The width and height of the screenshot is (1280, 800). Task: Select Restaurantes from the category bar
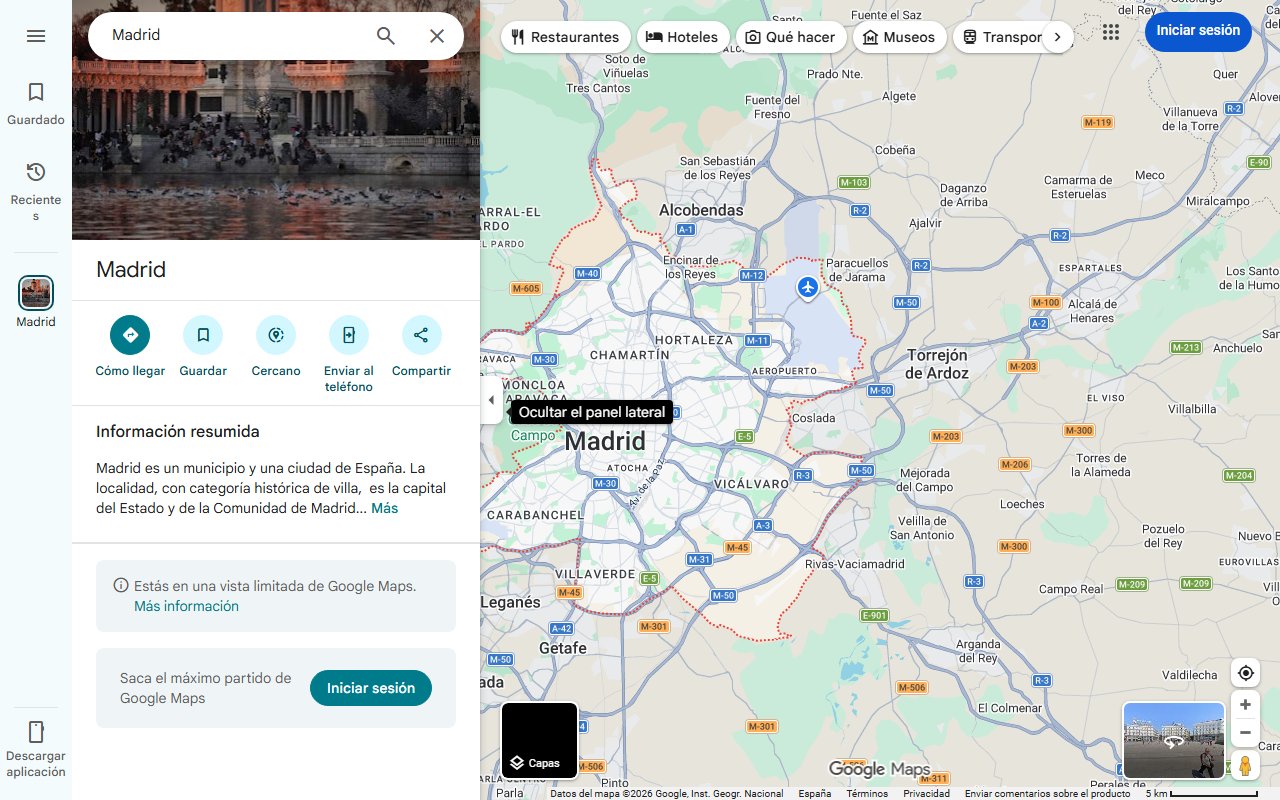565,36
